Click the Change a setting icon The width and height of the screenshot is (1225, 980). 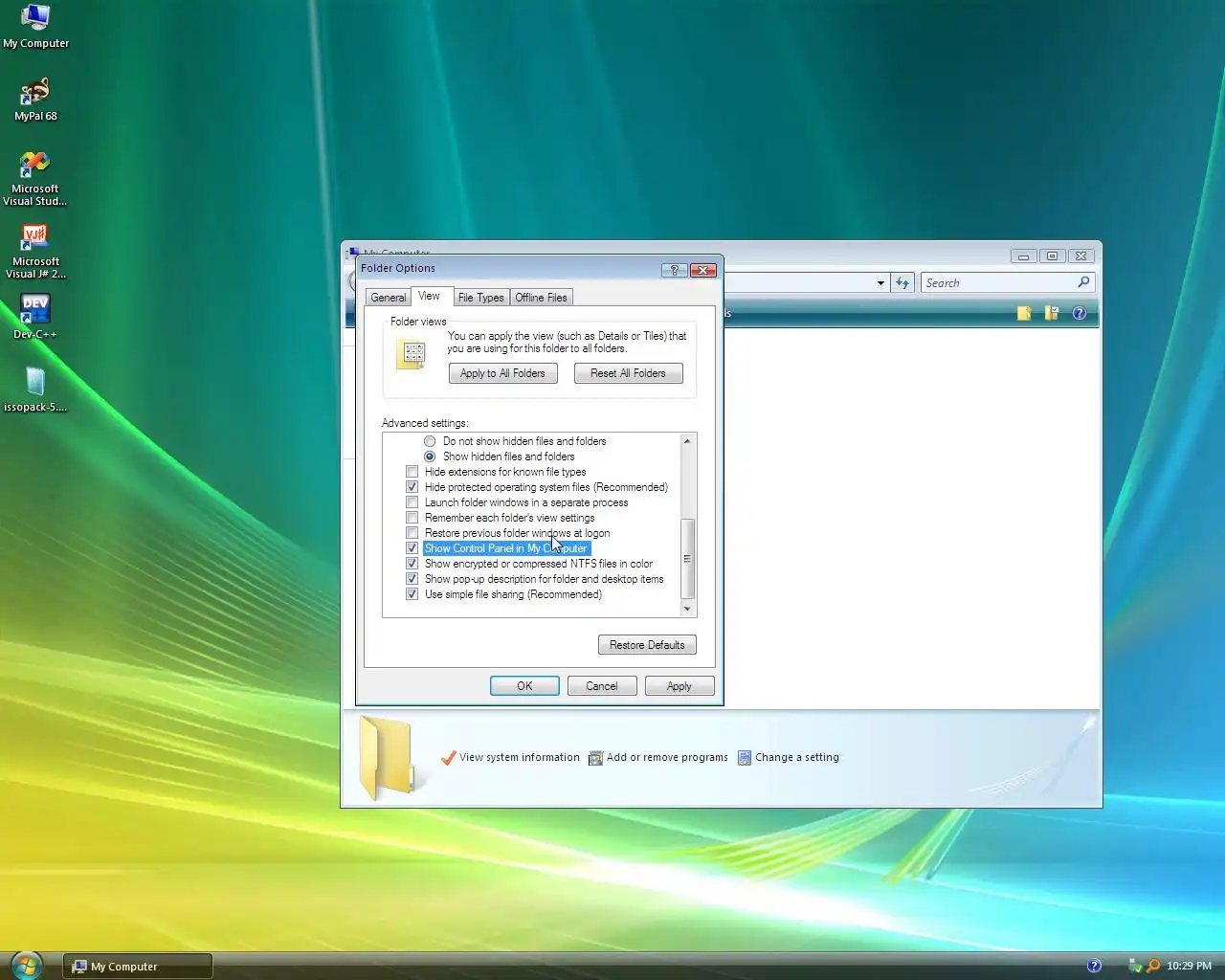pyautogui.click(x=744, y=757)
